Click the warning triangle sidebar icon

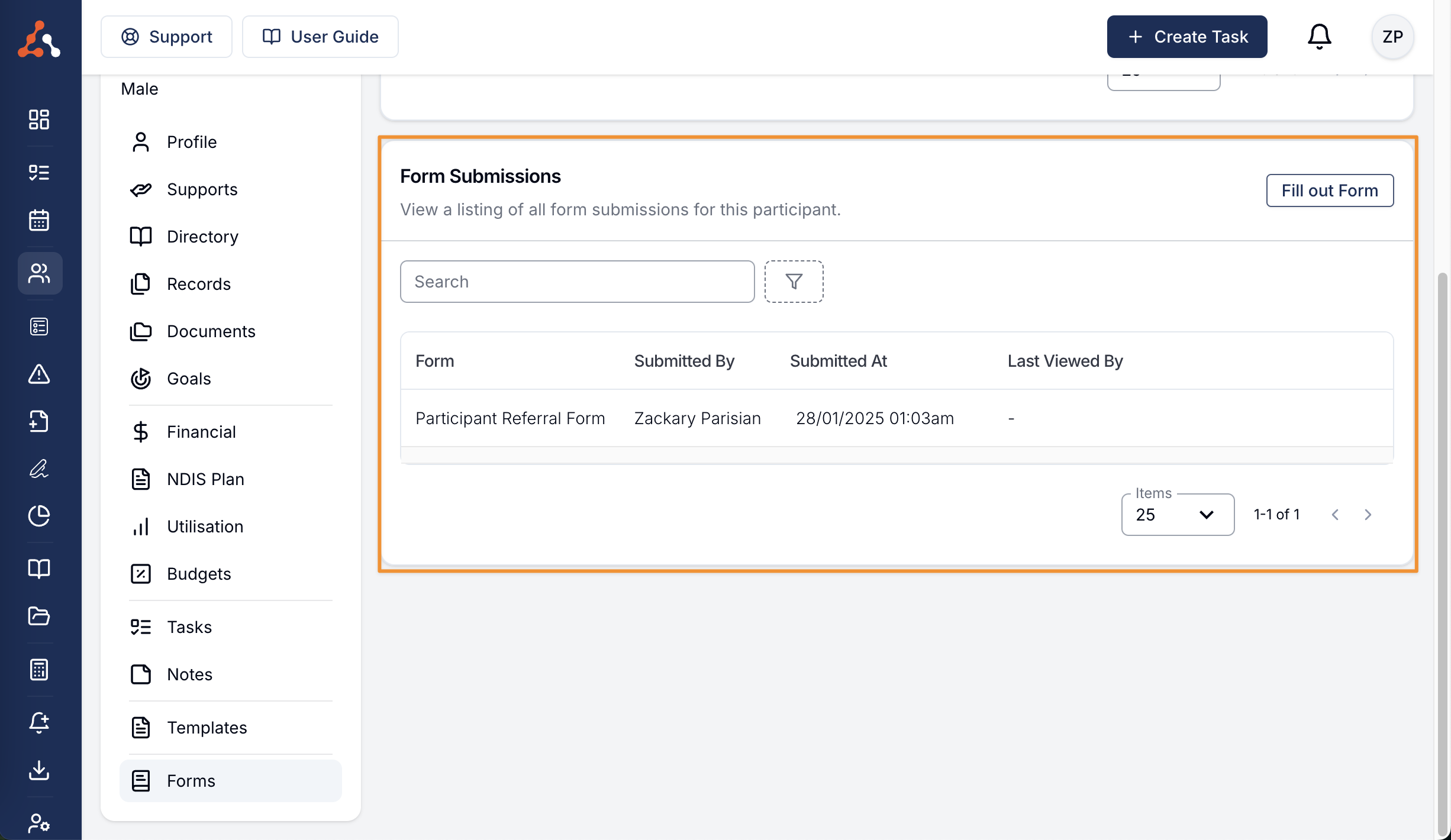click(39, 374)
